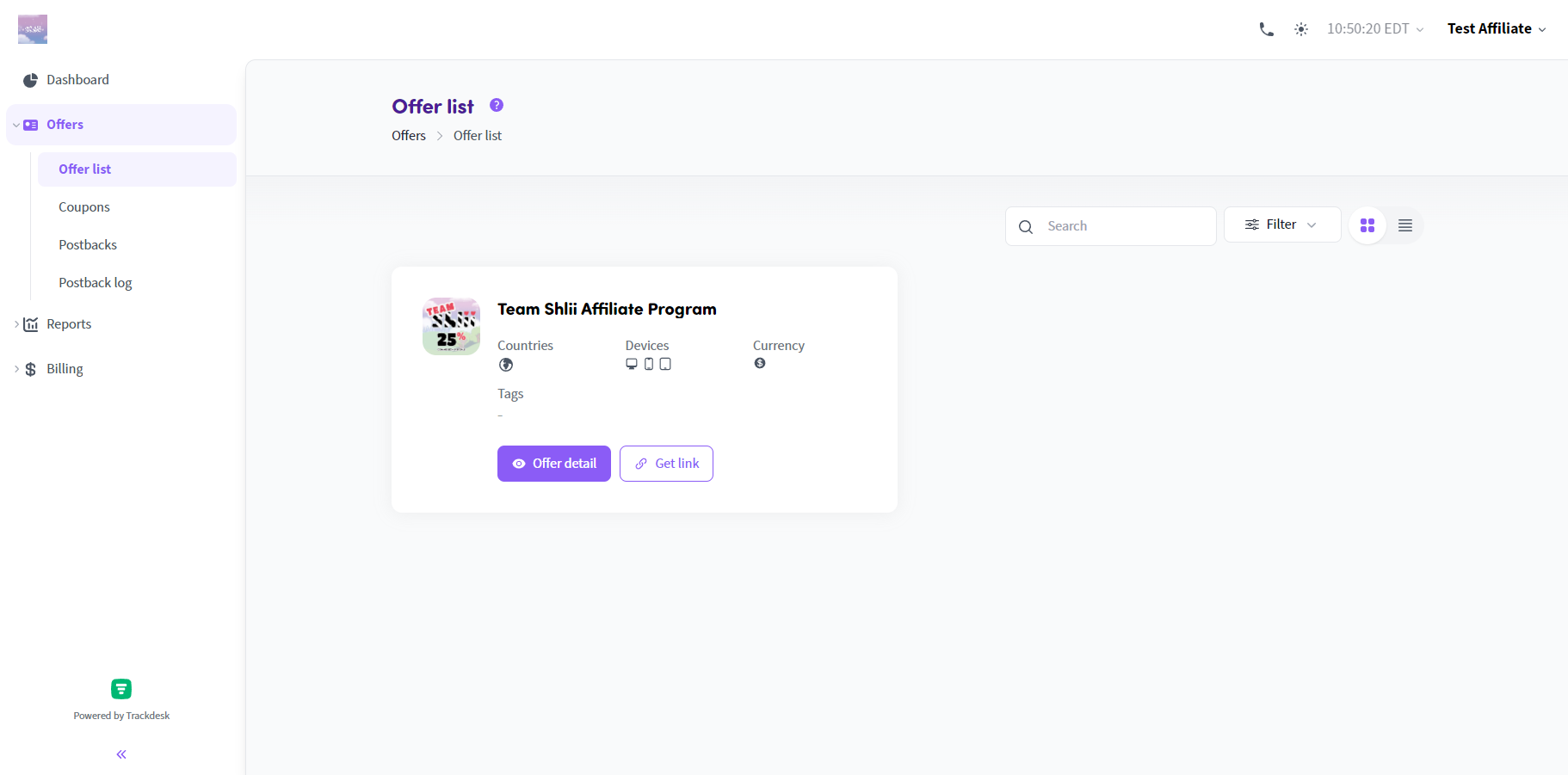Click the Countries label in offer card
This screenshot has height=775, width=1568.
pyautogui.click(x=525, y=346)
